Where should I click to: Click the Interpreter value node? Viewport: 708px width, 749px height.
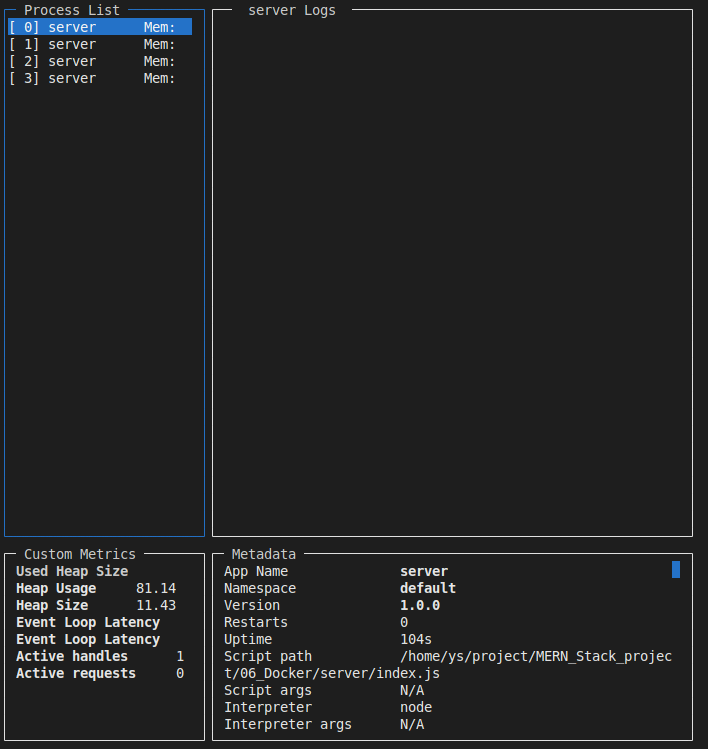point(416,707)
